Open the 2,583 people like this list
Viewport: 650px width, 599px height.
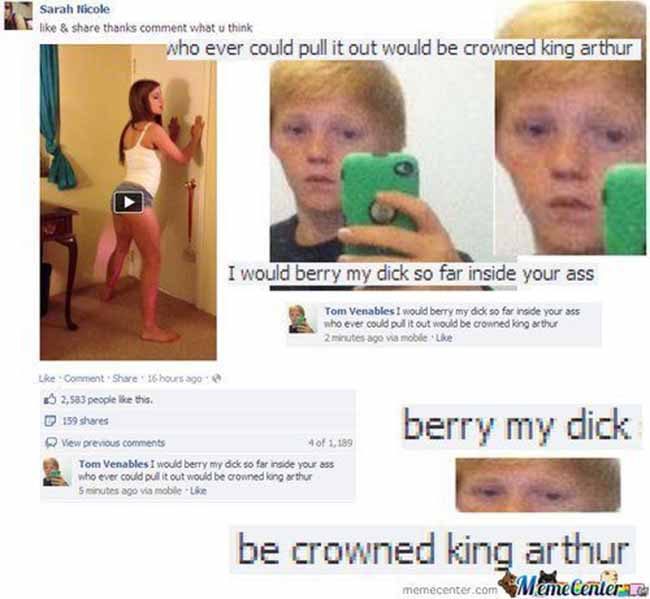(107, 400)
